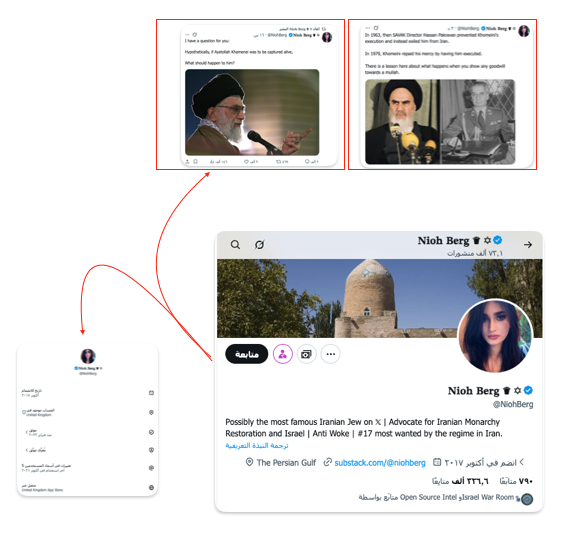Click the Grok slashed-circle icon beside search

point(259,245)
